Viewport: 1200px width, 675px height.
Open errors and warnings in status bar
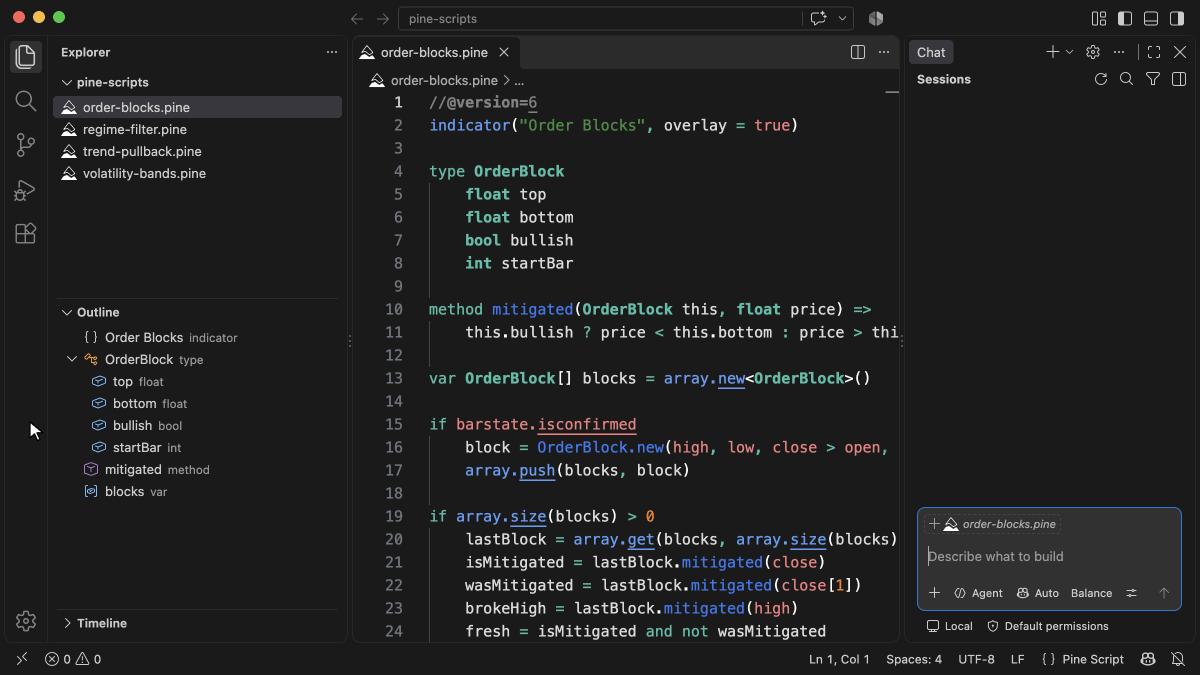72,659
